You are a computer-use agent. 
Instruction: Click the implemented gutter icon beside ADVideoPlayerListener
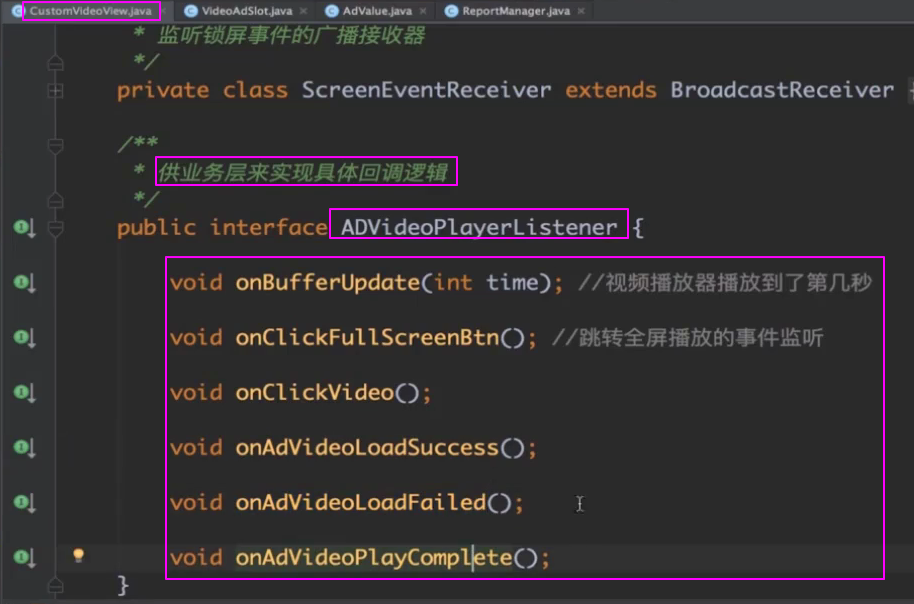tap(24, 228)
